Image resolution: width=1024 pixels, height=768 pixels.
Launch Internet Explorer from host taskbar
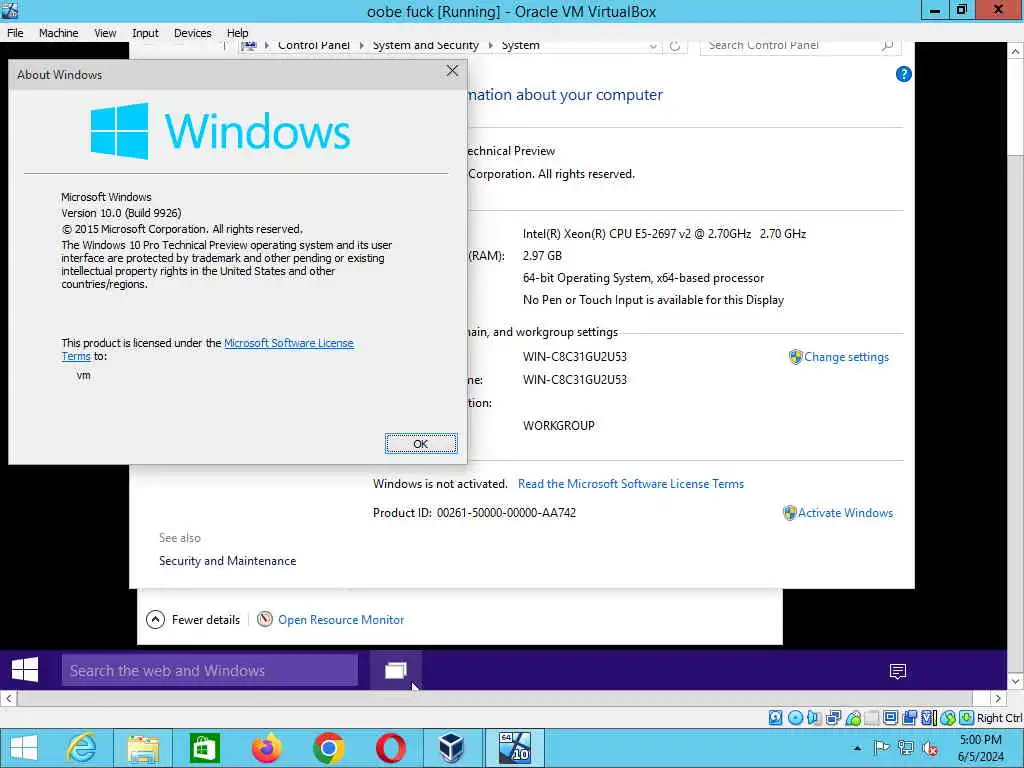tap(82, 748)
